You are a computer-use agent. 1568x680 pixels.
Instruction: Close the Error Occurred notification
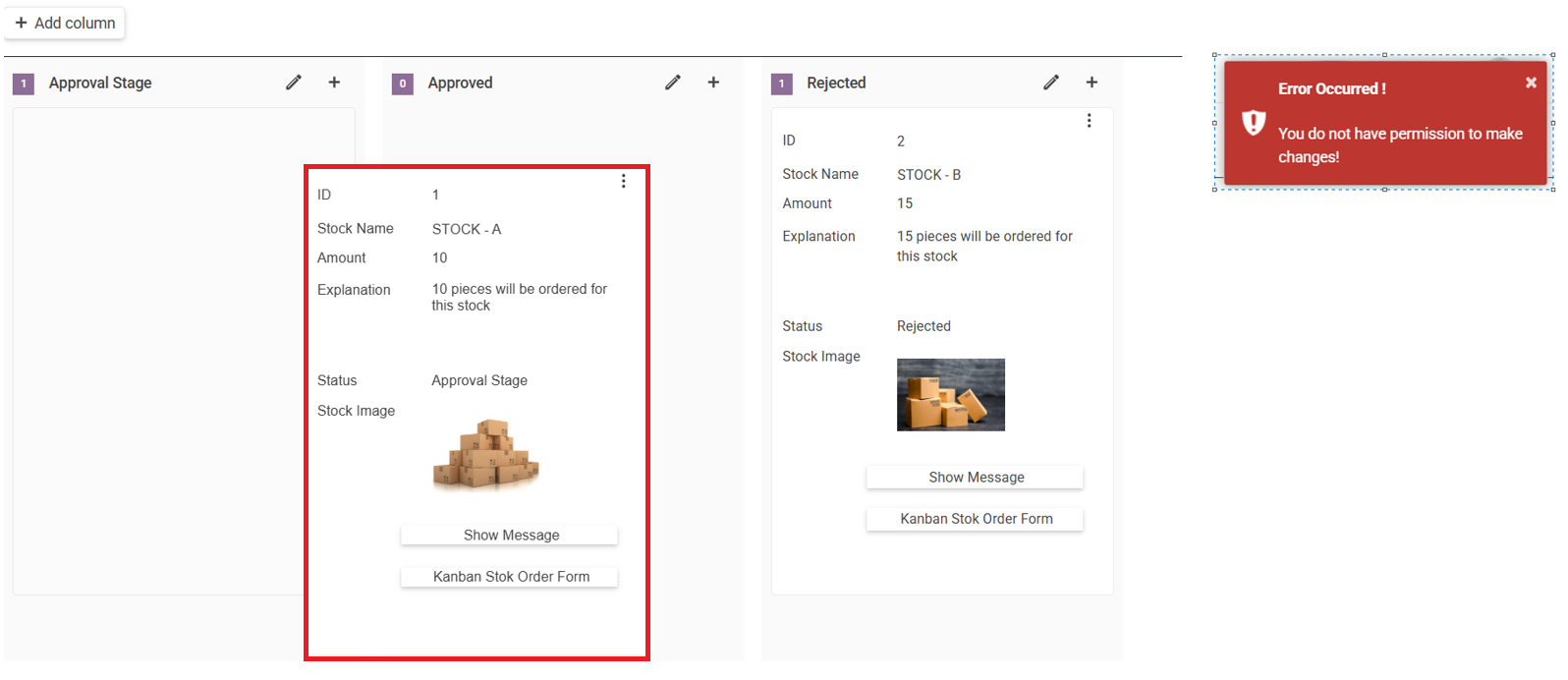pyautogui.click(x=1531, y=83)
